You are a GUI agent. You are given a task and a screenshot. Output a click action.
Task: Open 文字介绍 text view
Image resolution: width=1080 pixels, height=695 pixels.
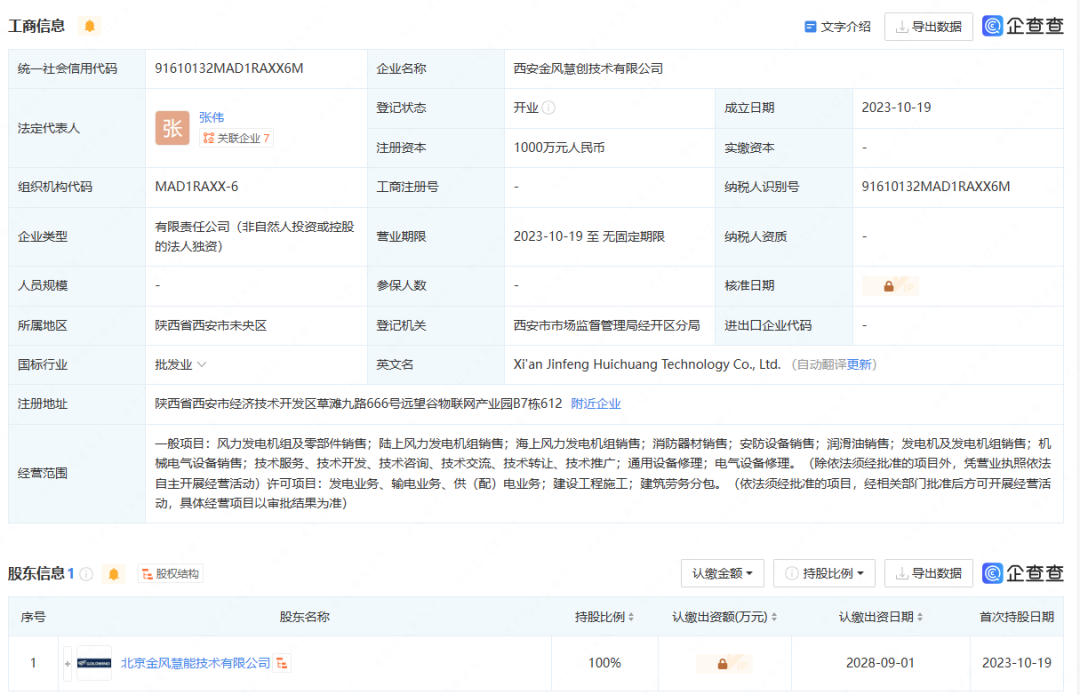tap(837, 27)
